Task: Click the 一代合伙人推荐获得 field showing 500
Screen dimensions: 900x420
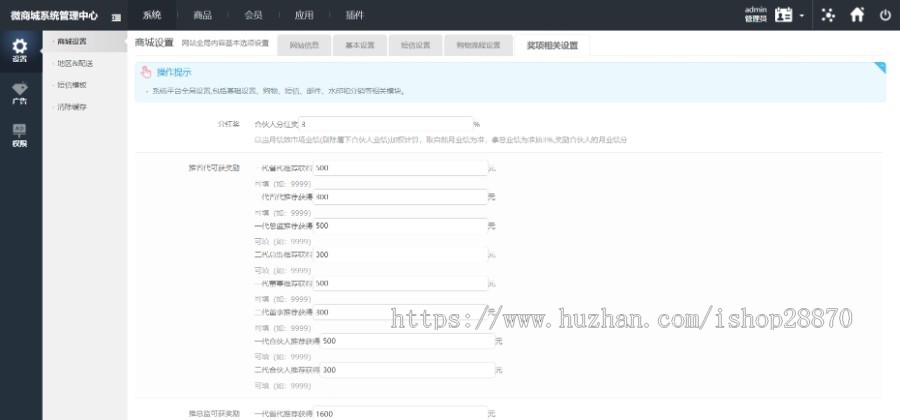Action: [x=407, y=341]
